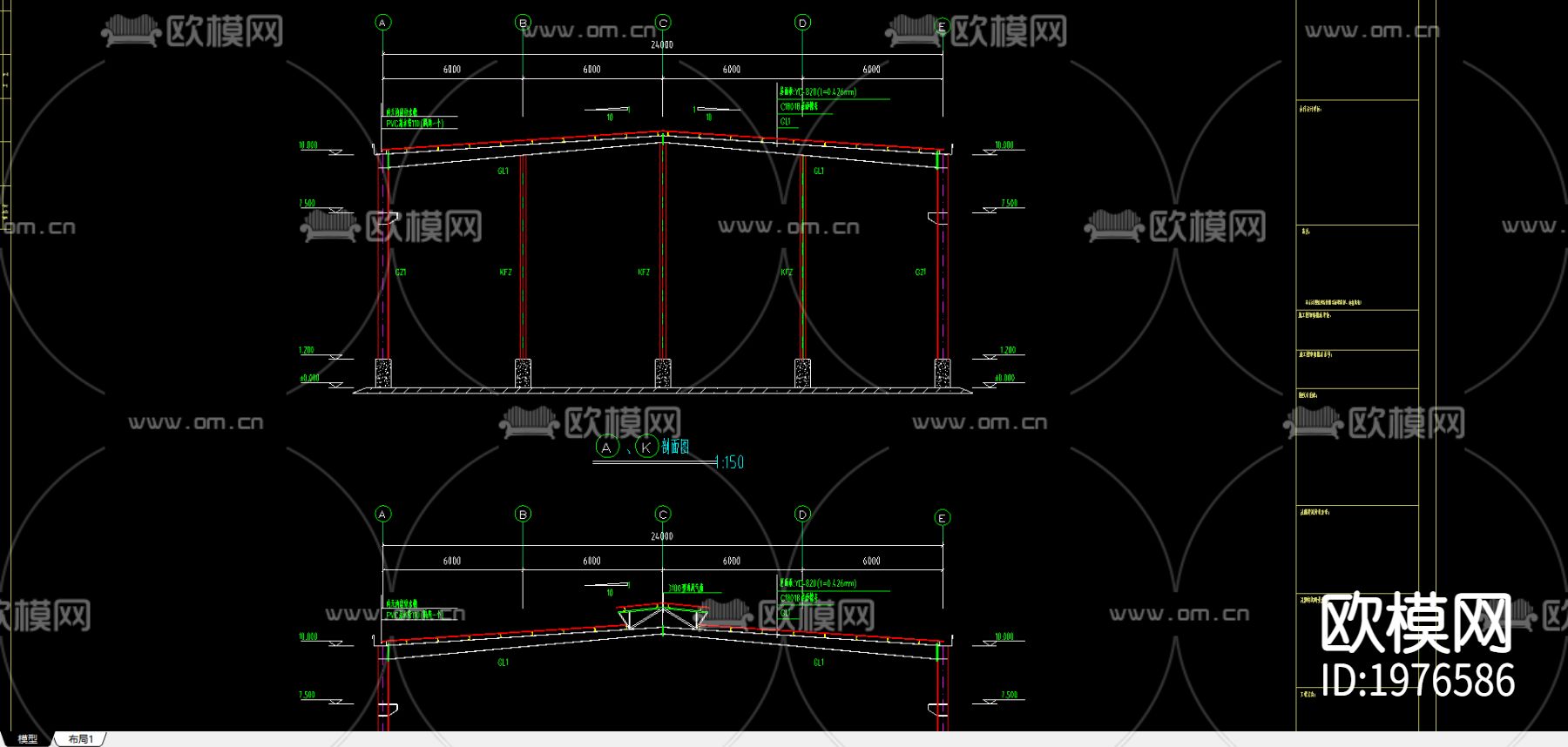The height and width of the screenshot is (747, 1568).
Task: Select the concrete footing under axis C
Action: (x=663, y=373)
